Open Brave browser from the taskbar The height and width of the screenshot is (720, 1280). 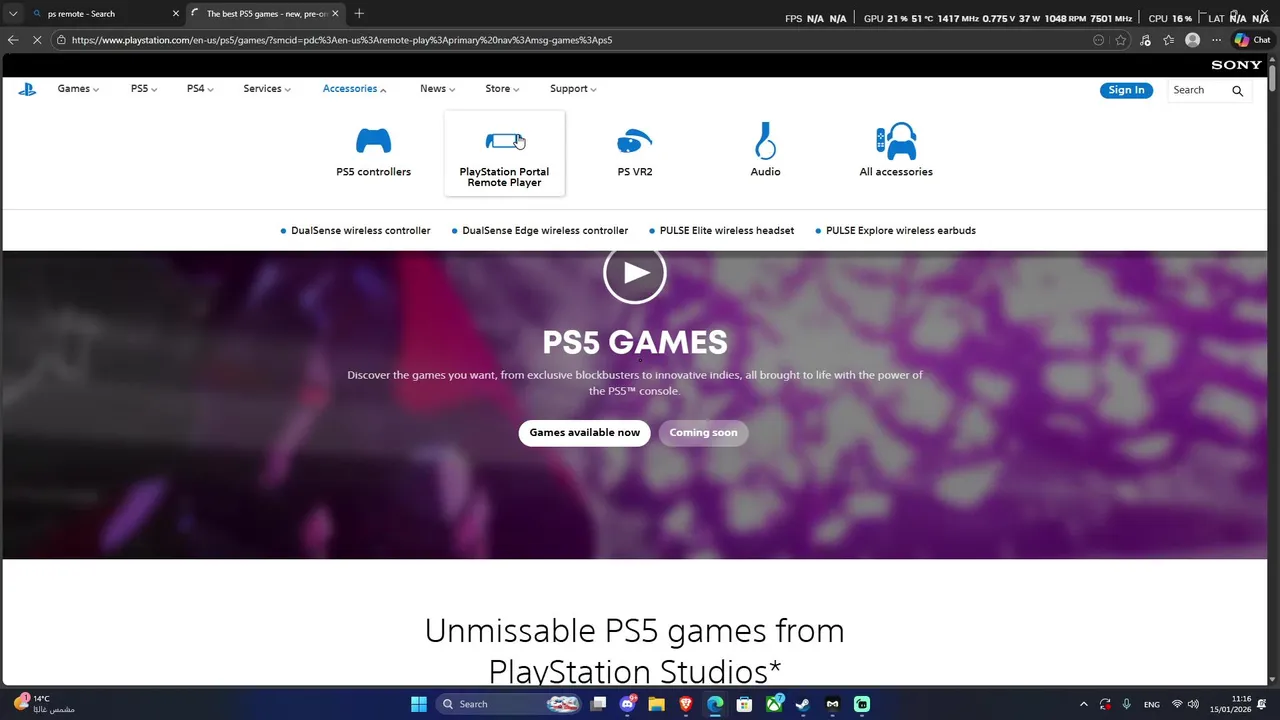point(686,704)
